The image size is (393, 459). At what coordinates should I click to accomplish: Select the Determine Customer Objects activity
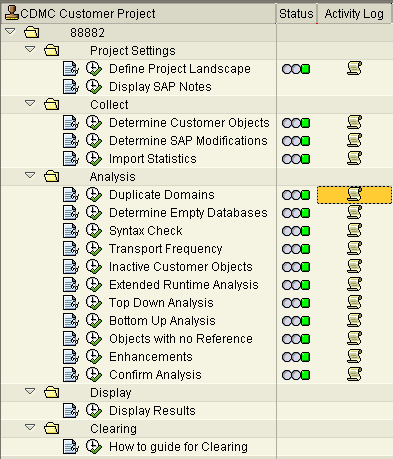pos(189,123)
